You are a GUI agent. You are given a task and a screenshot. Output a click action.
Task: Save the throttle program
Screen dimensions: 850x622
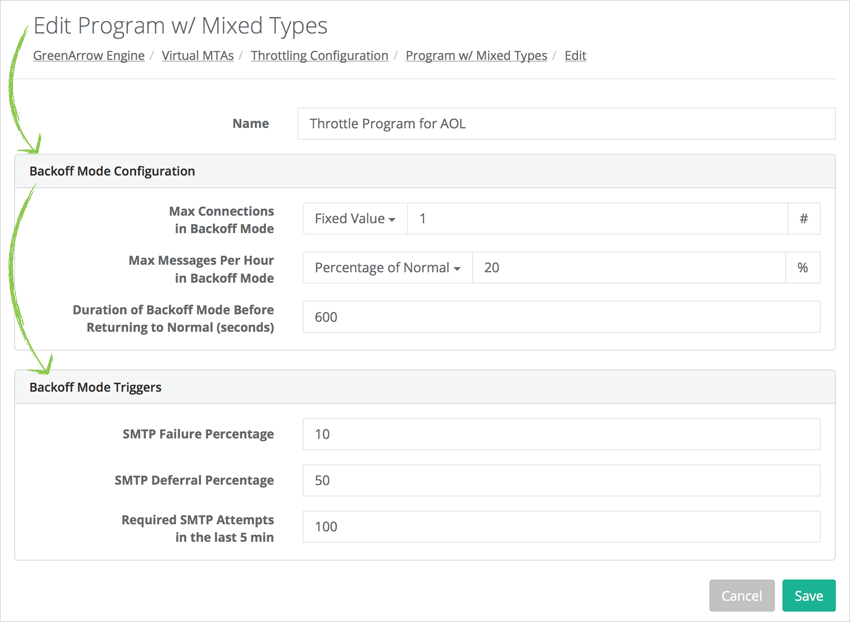[808, 596]
